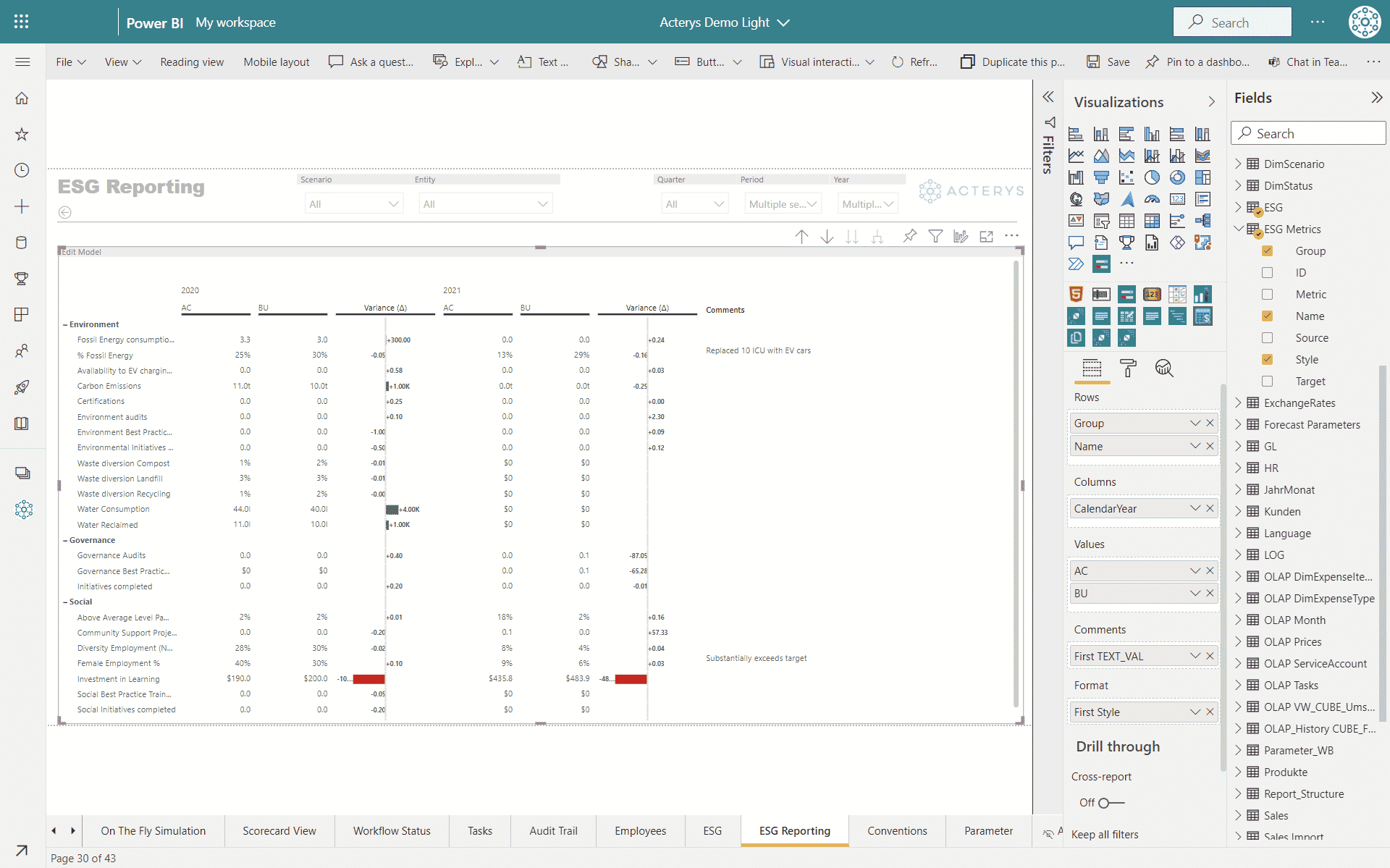Collapse the ESG Metrics table

point(1239,229)
